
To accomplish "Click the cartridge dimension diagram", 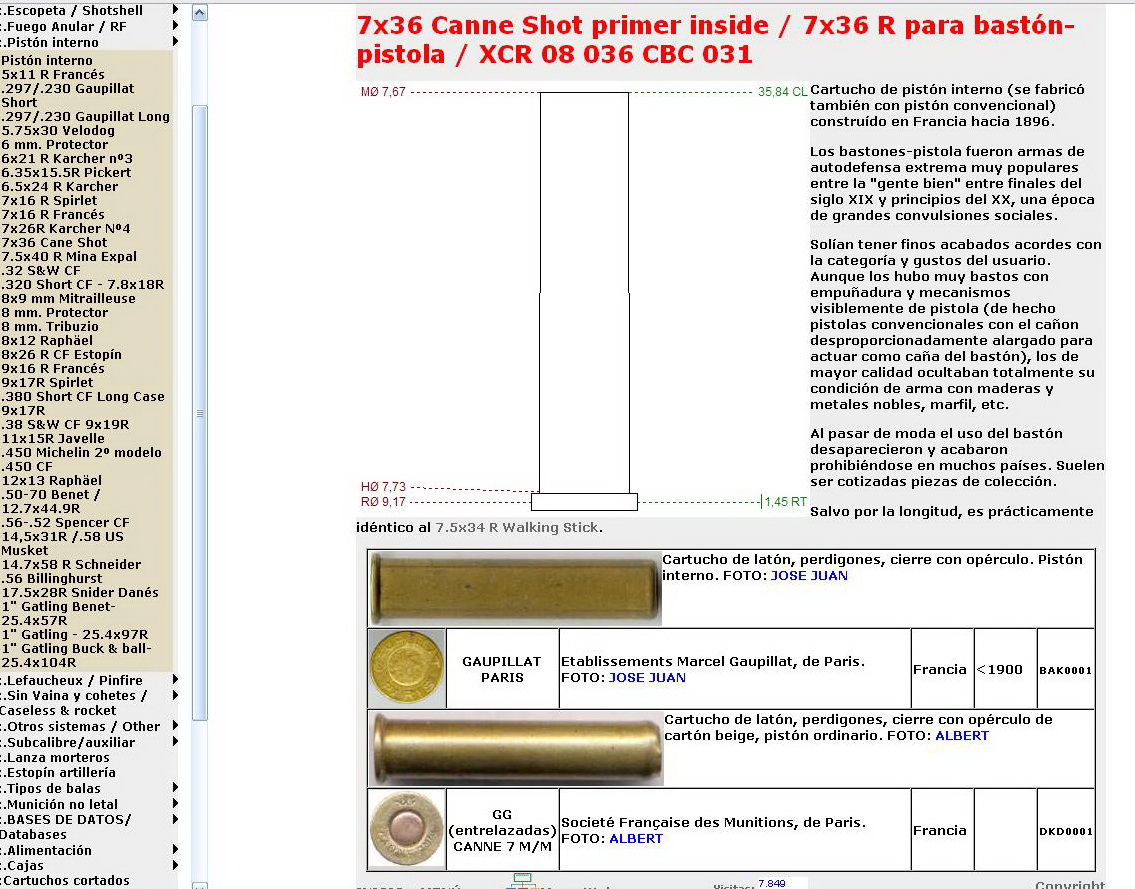I will click(x=583, y=299).
